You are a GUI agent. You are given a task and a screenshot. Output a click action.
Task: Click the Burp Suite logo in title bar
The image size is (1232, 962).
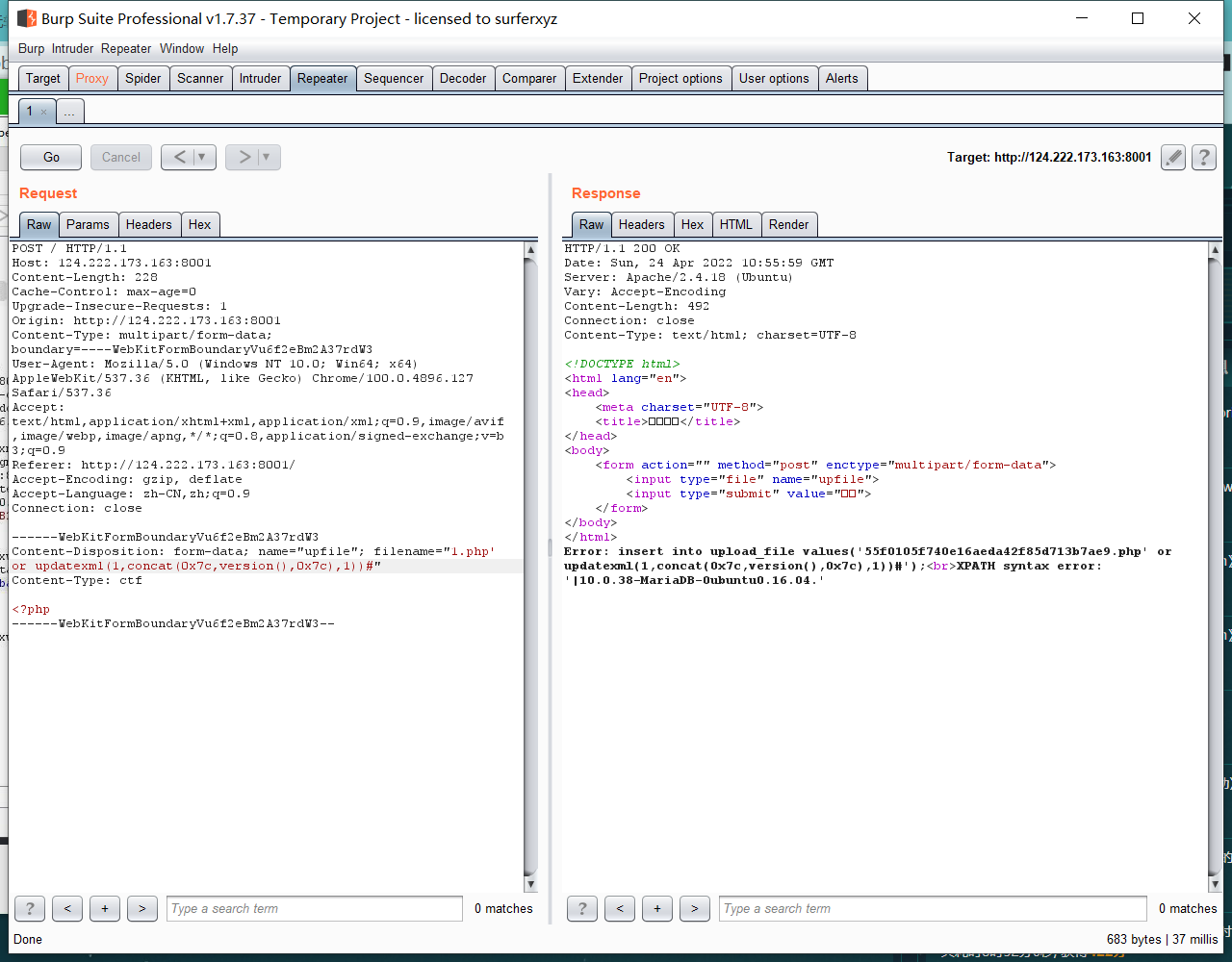27,18
